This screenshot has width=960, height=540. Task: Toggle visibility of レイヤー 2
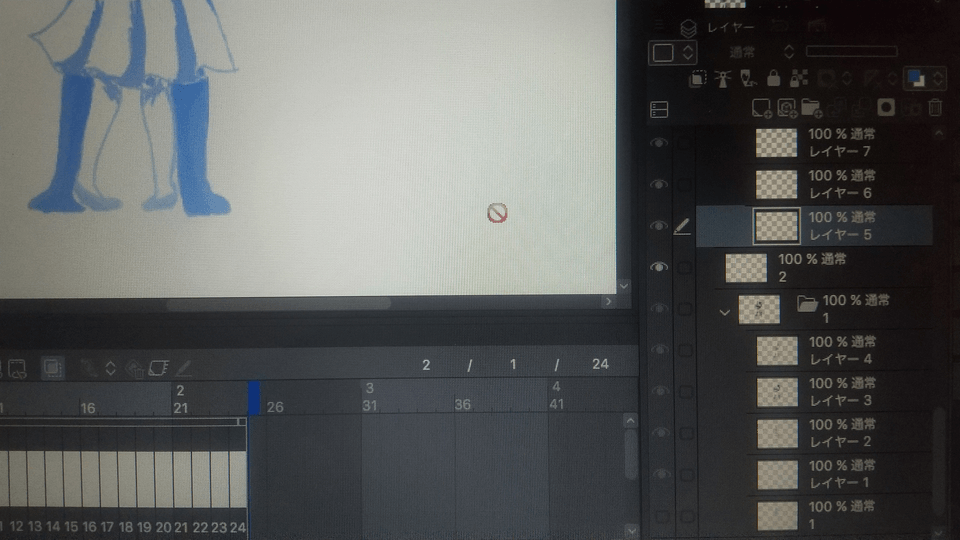pyautogui.click(x=659, y=433)
